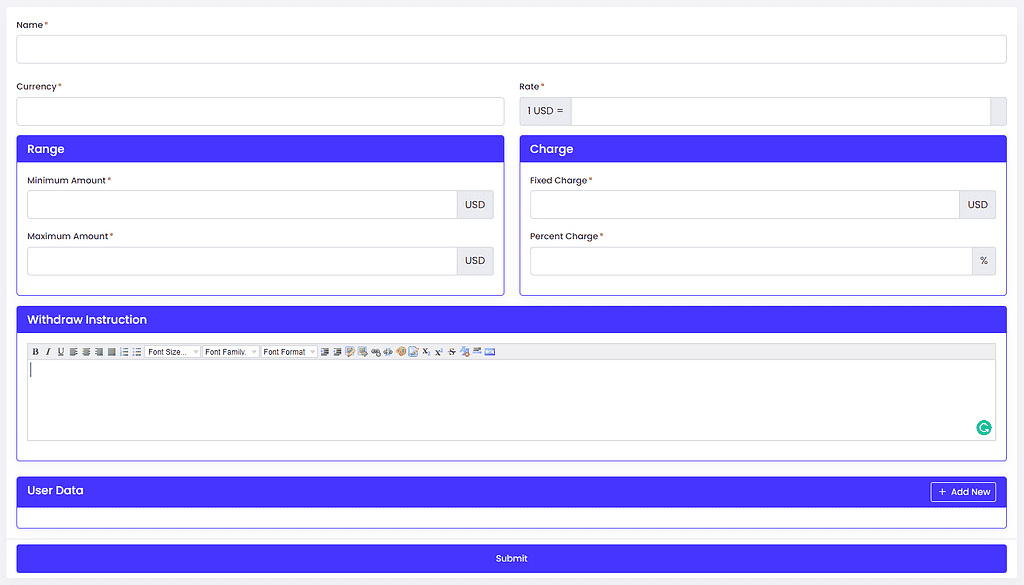Open the Font Size dropdown
1024x585 pixels.
click(173, 352)
